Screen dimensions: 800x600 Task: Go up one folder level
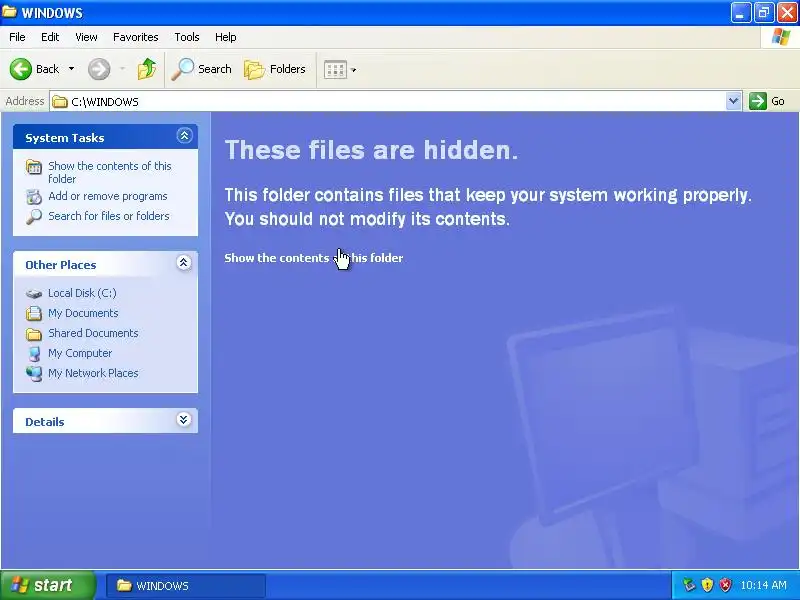pos(147,69)
